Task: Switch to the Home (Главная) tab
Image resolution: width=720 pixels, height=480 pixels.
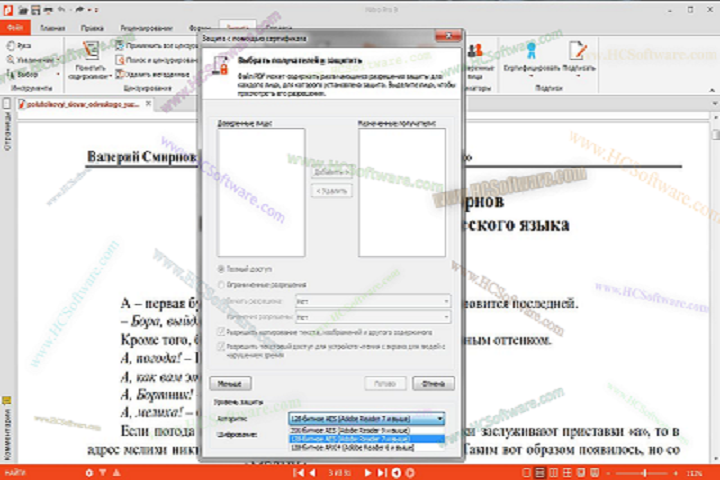Action: pos(52,28)
